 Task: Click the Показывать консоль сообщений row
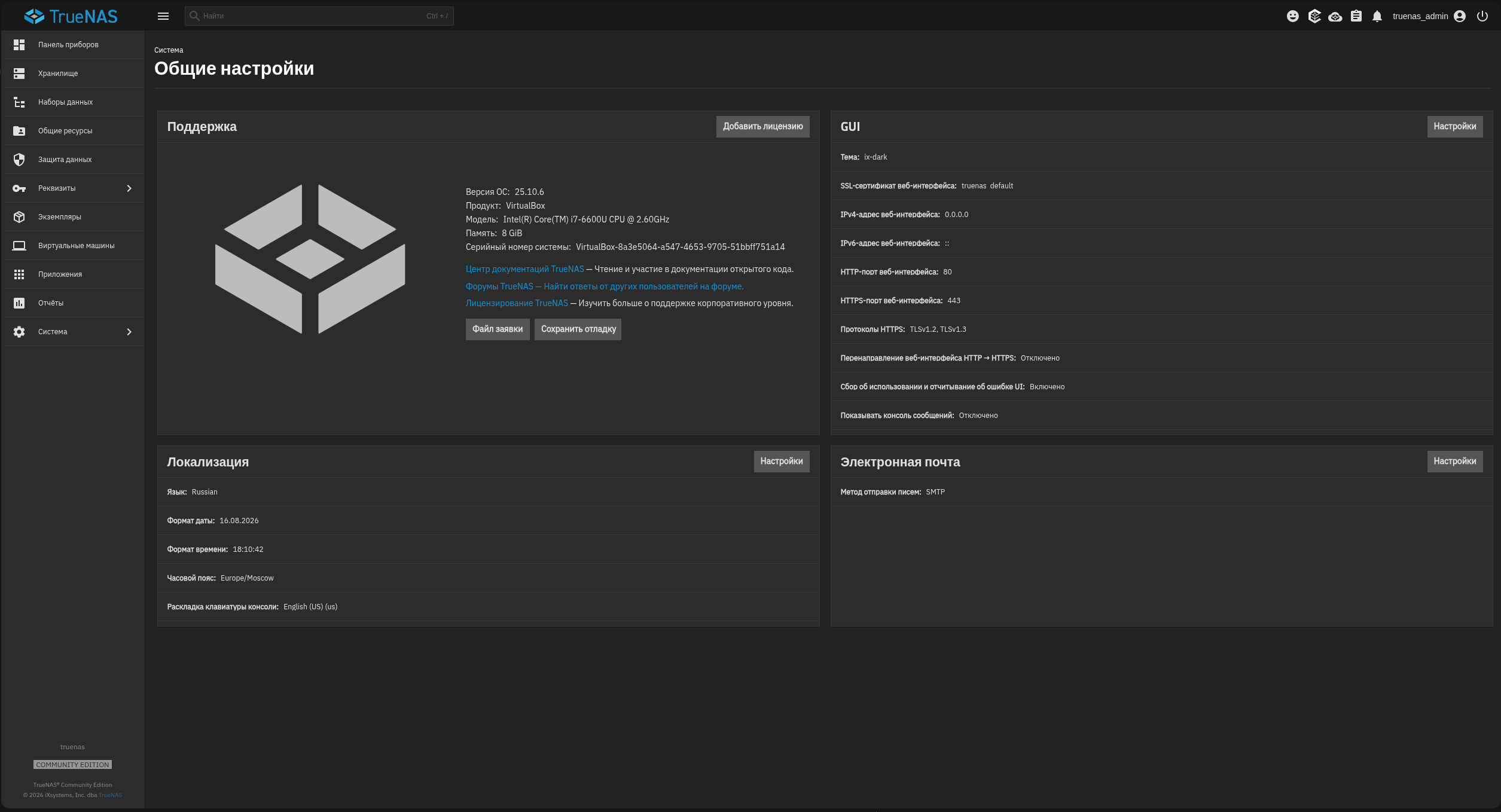1161,416
